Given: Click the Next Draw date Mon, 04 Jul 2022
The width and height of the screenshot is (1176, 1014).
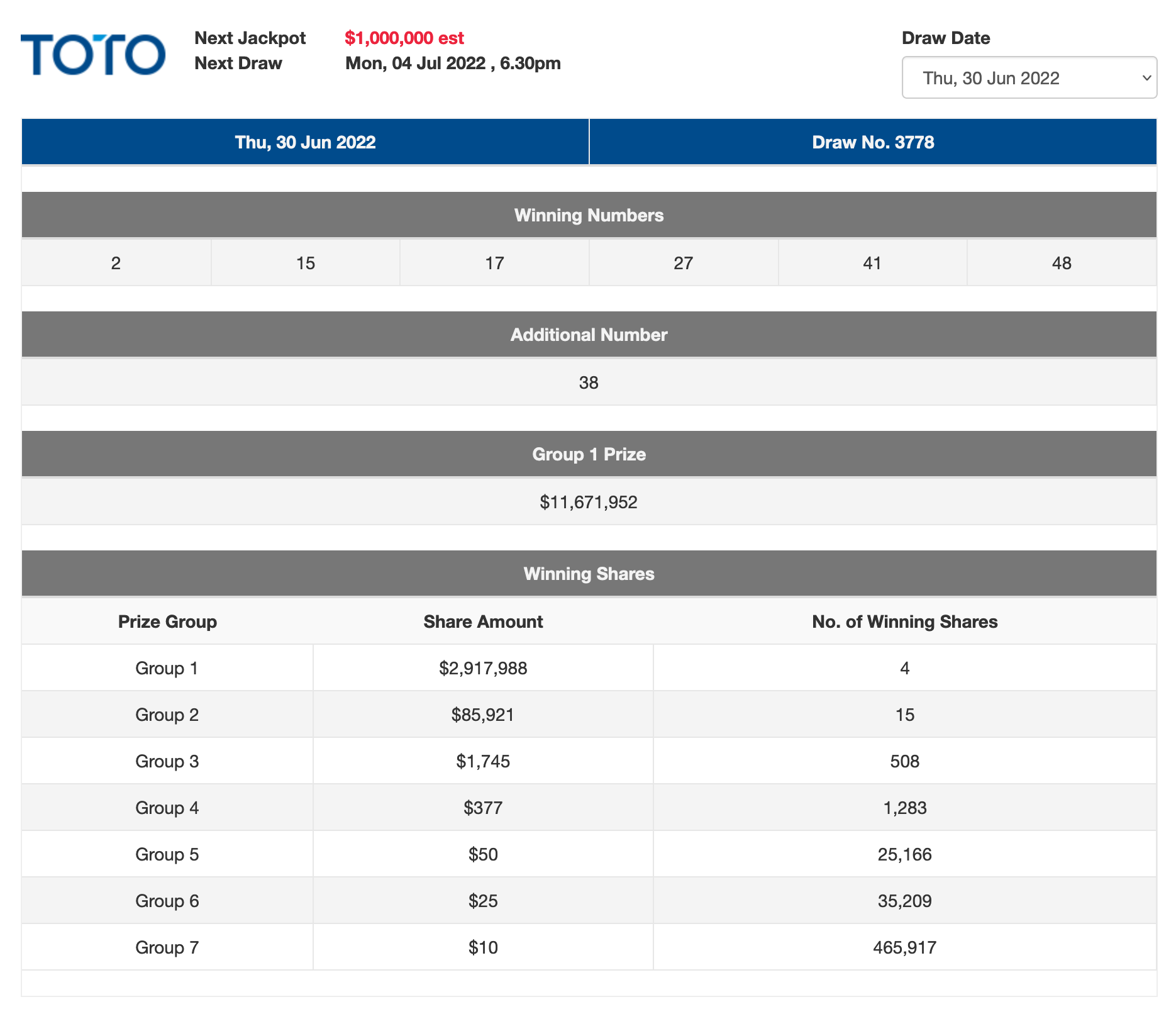Looking at the screenshot, I should pos(452,63).
